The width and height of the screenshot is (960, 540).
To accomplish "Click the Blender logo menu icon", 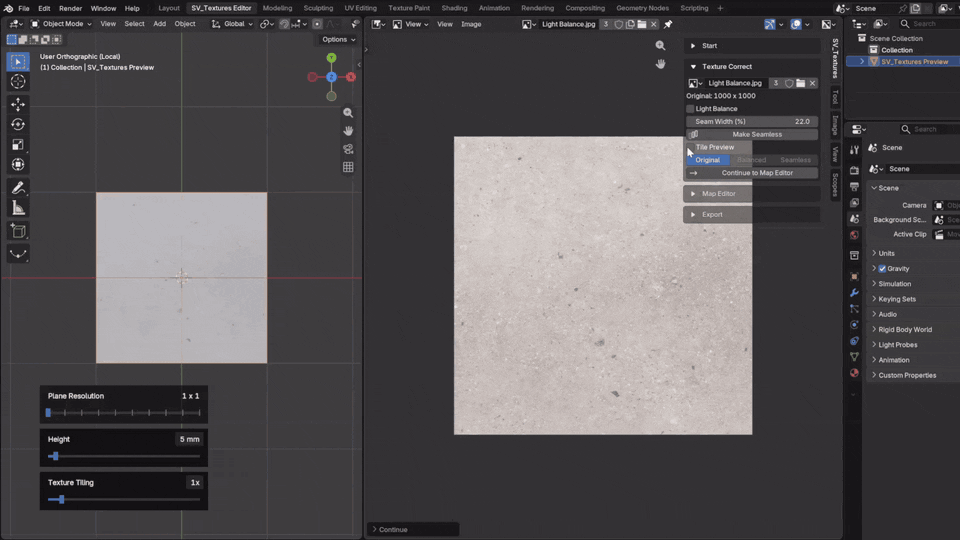I will pos(8,9).
